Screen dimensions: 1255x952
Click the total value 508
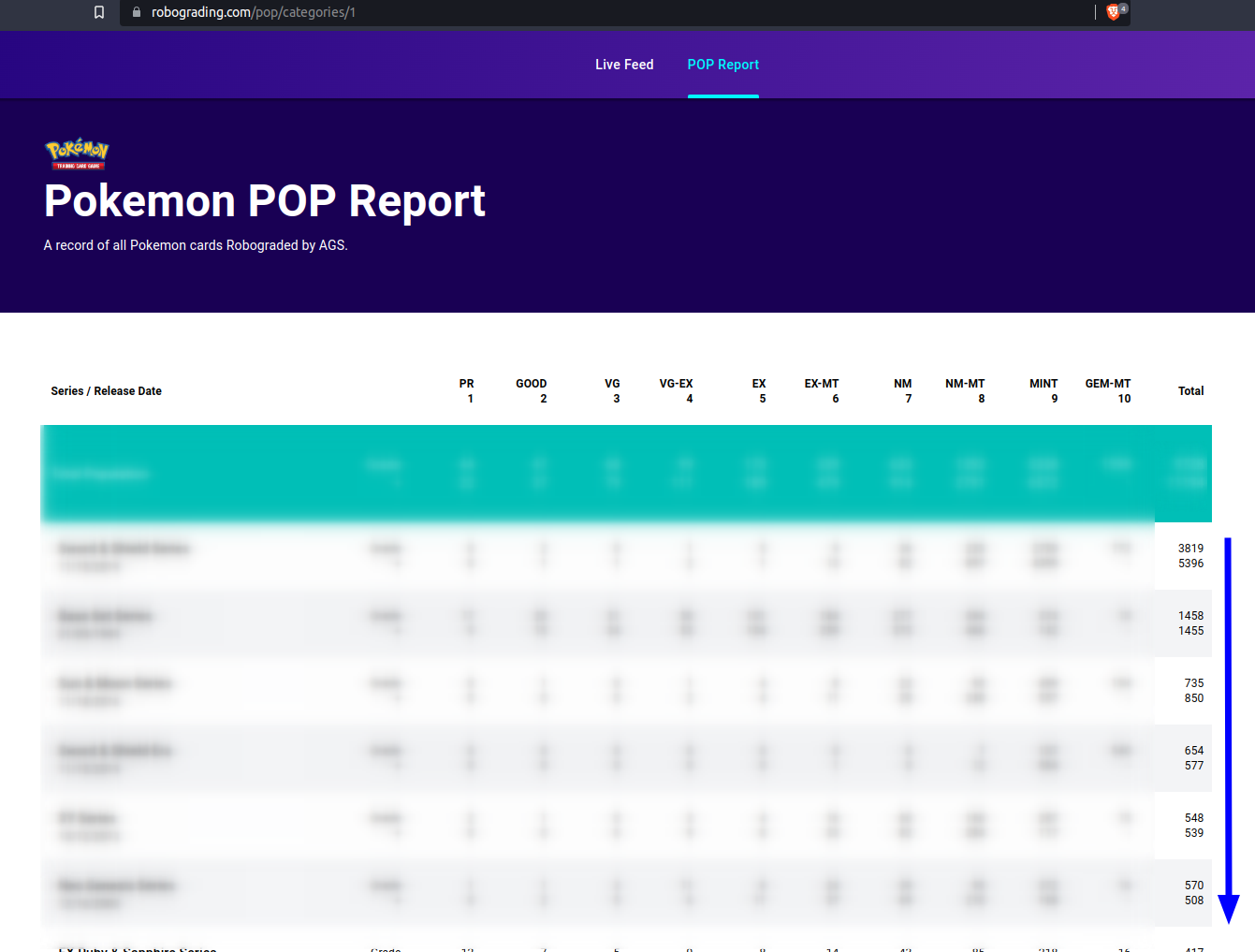[1194, 901]
